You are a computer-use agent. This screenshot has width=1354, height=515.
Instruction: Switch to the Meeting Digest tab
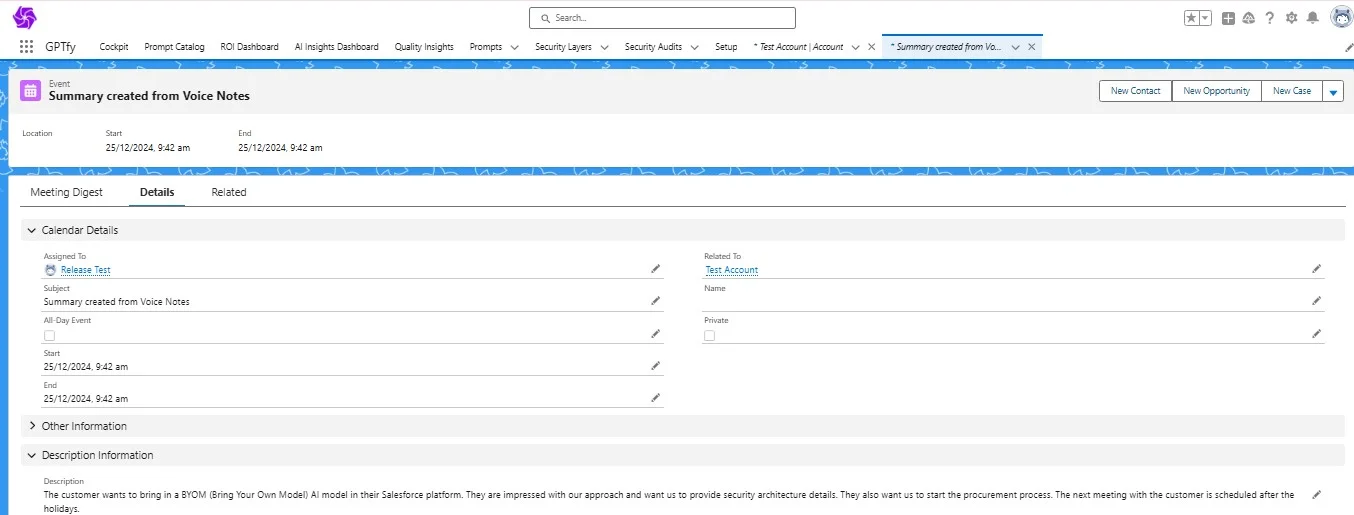[x=66, y=192]
